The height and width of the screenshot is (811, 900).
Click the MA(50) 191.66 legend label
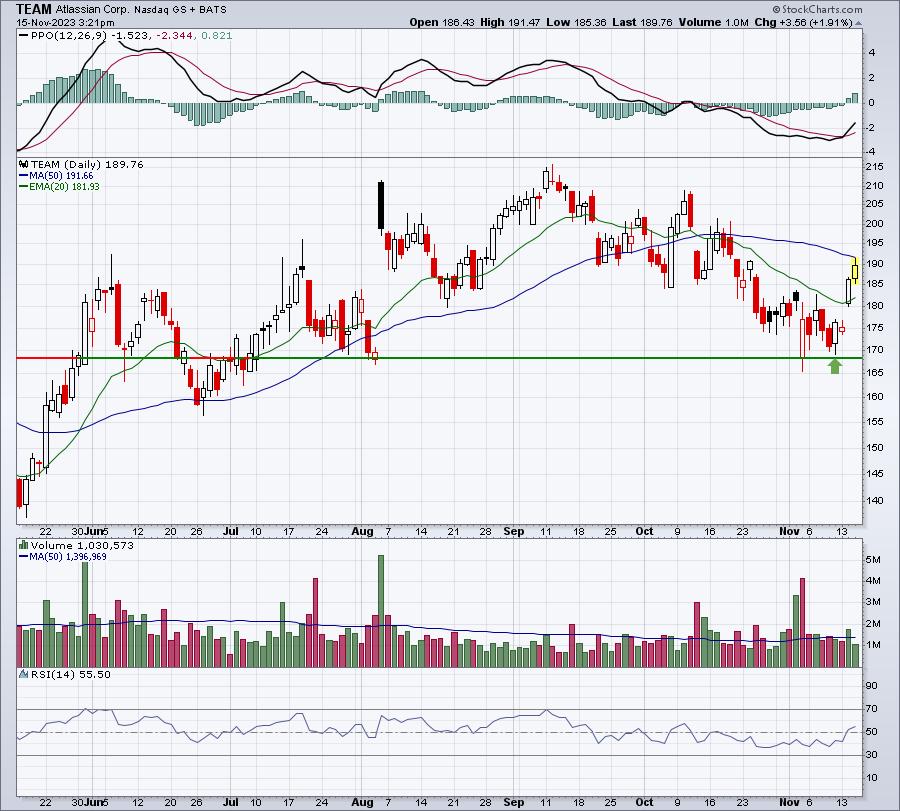coord(56,176)
